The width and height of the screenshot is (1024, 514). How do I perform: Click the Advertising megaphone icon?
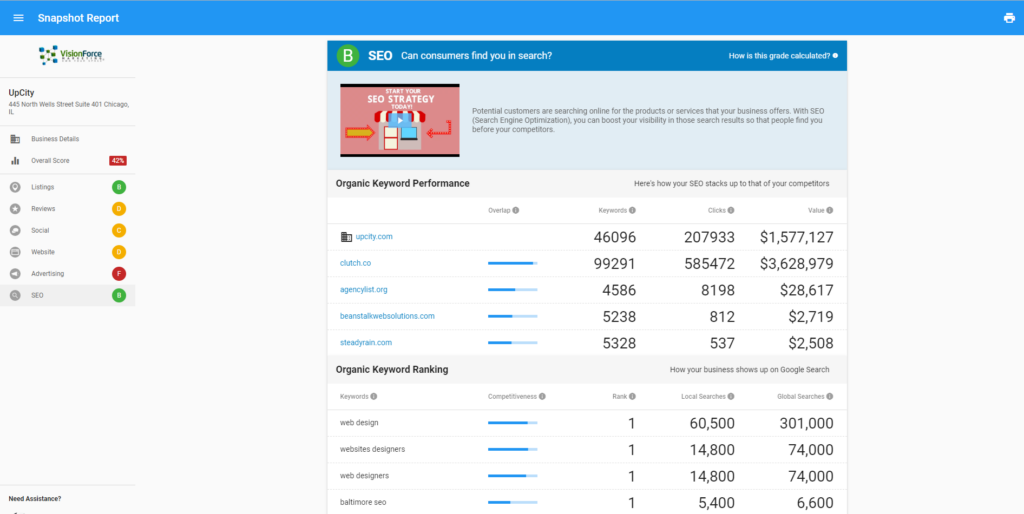click(15, 274)
